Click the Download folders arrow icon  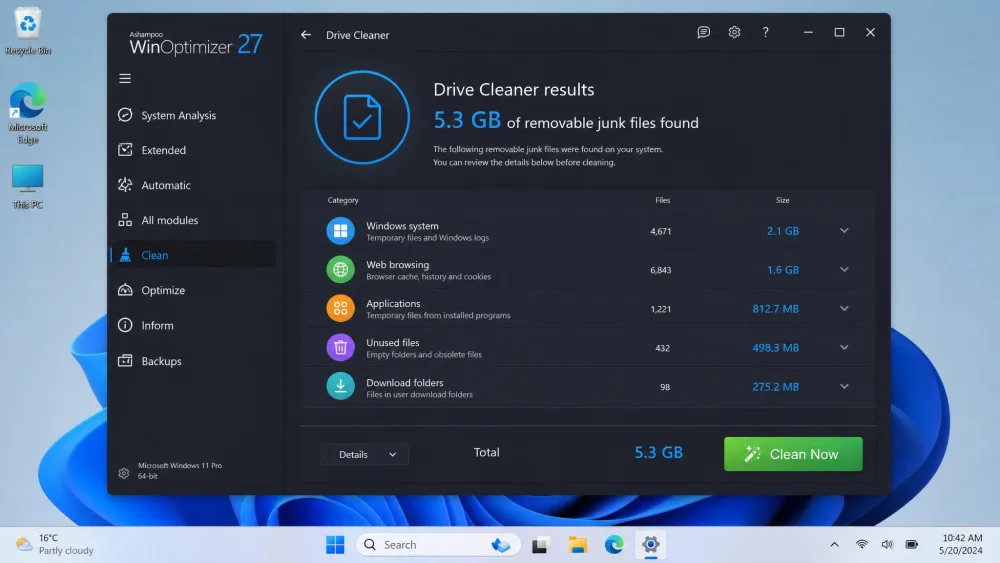coord(341,386)
